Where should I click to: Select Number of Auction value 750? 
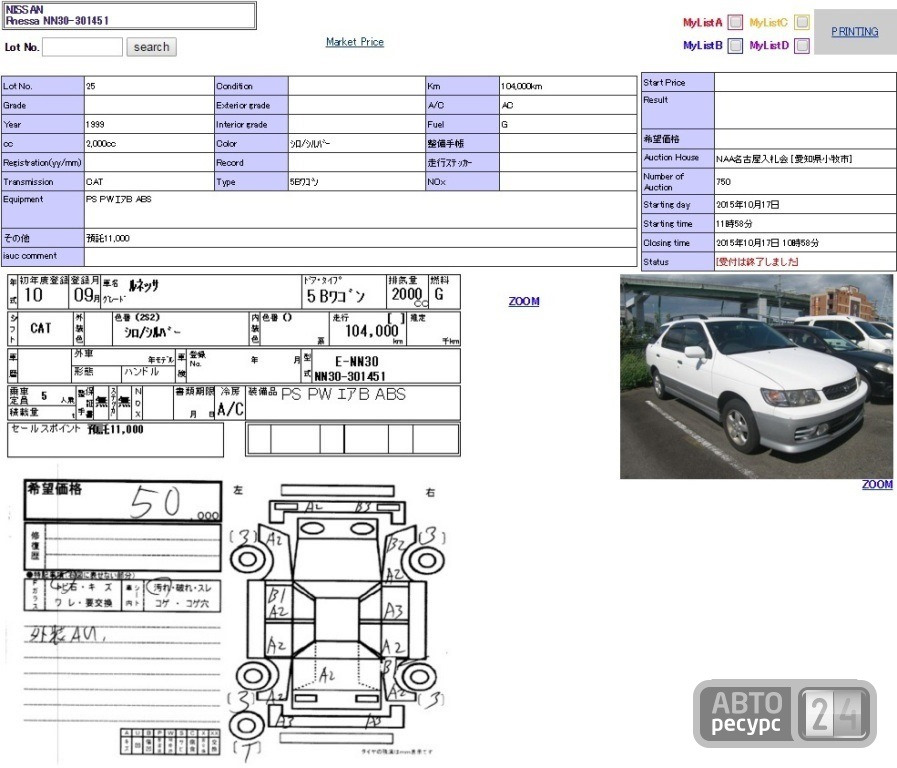coord(723,182)
